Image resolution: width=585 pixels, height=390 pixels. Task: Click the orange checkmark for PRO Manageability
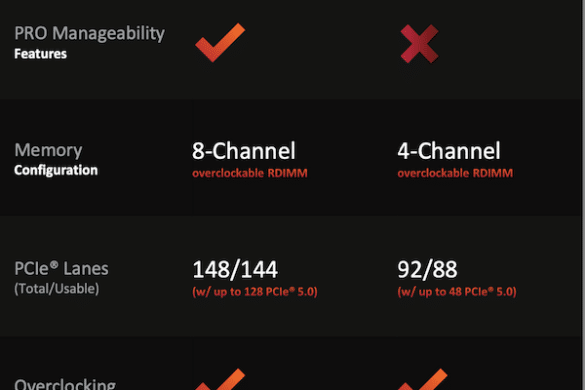pos(220,43)
